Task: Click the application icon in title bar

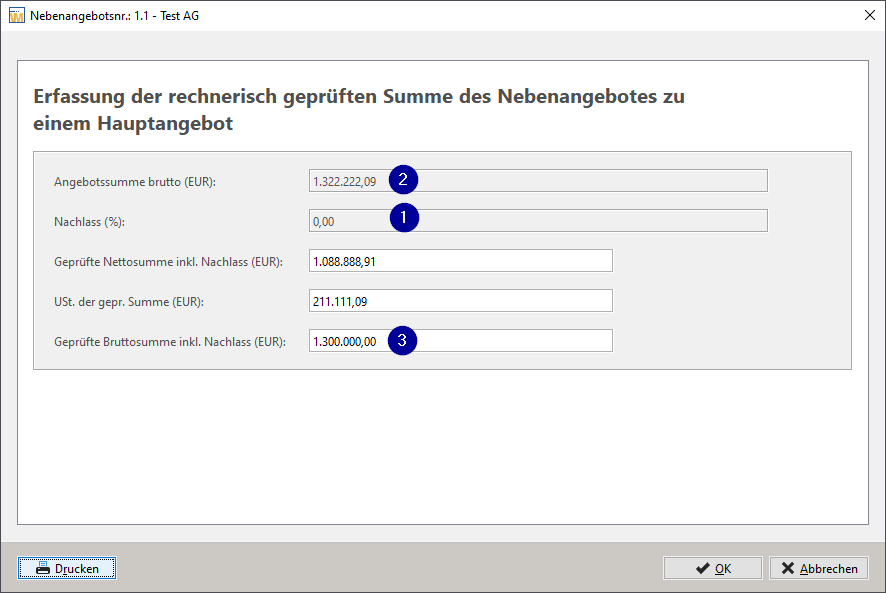Action: point(16,15)
